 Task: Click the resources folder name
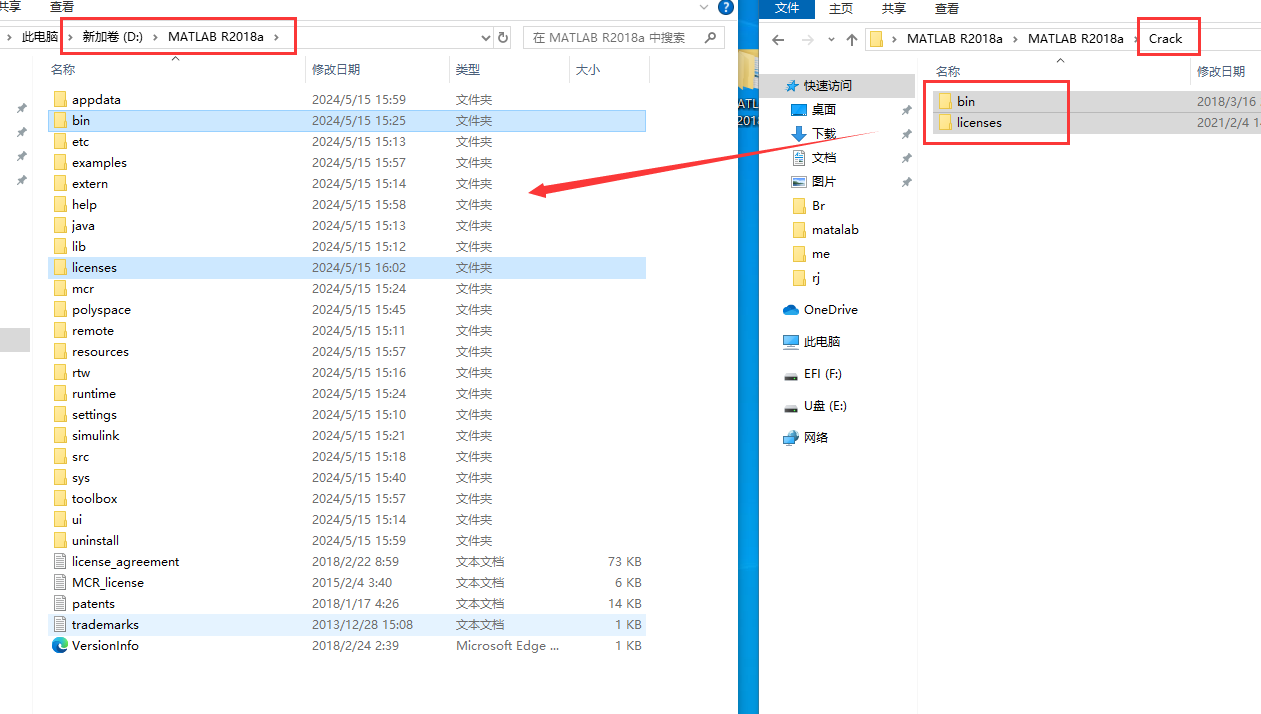coord(100,352)
